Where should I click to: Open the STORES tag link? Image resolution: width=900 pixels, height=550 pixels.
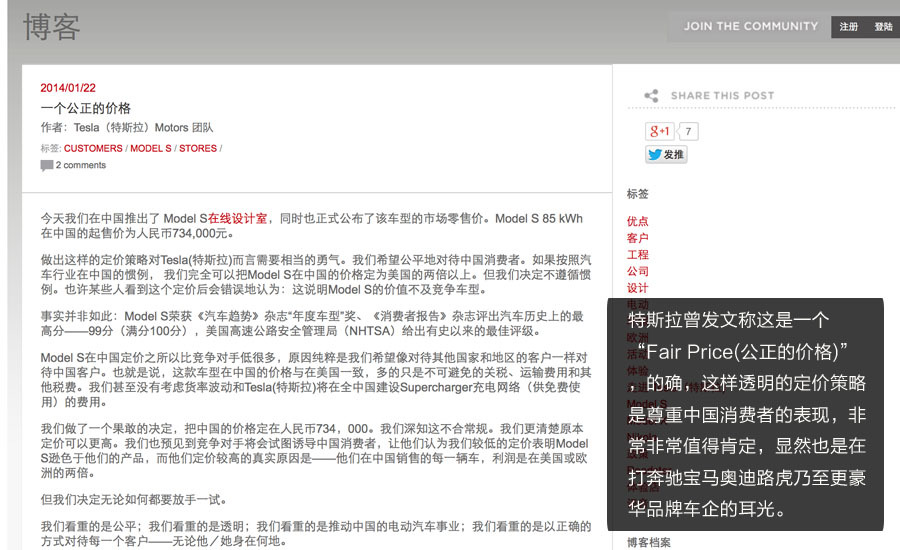click(198, 148)
